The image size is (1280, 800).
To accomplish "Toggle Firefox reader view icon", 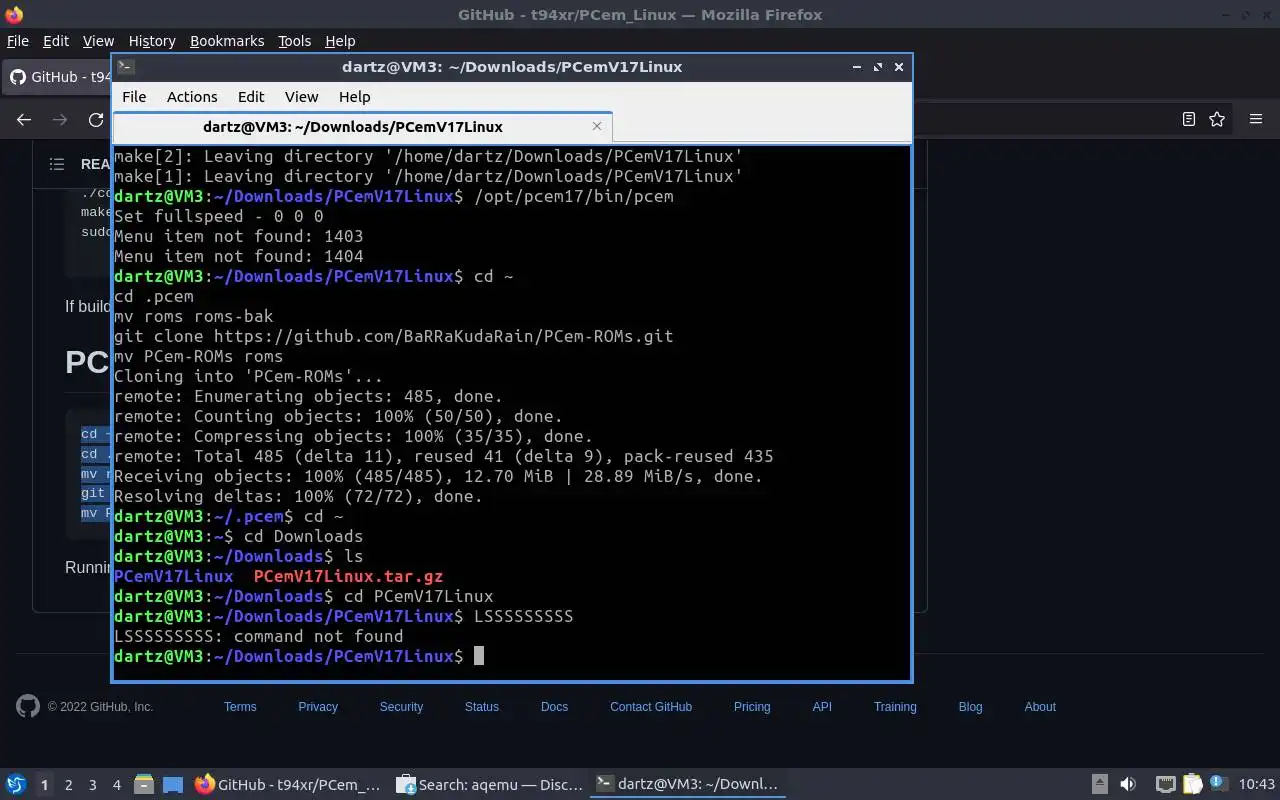I will point(1189,119).
